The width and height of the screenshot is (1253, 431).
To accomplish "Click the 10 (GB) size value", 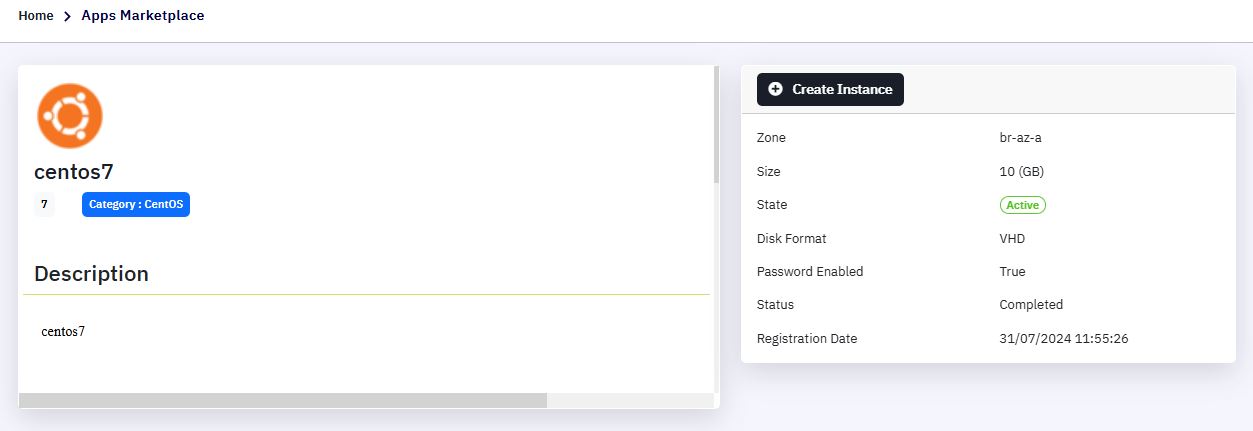I will click(x=1022, y=171).
